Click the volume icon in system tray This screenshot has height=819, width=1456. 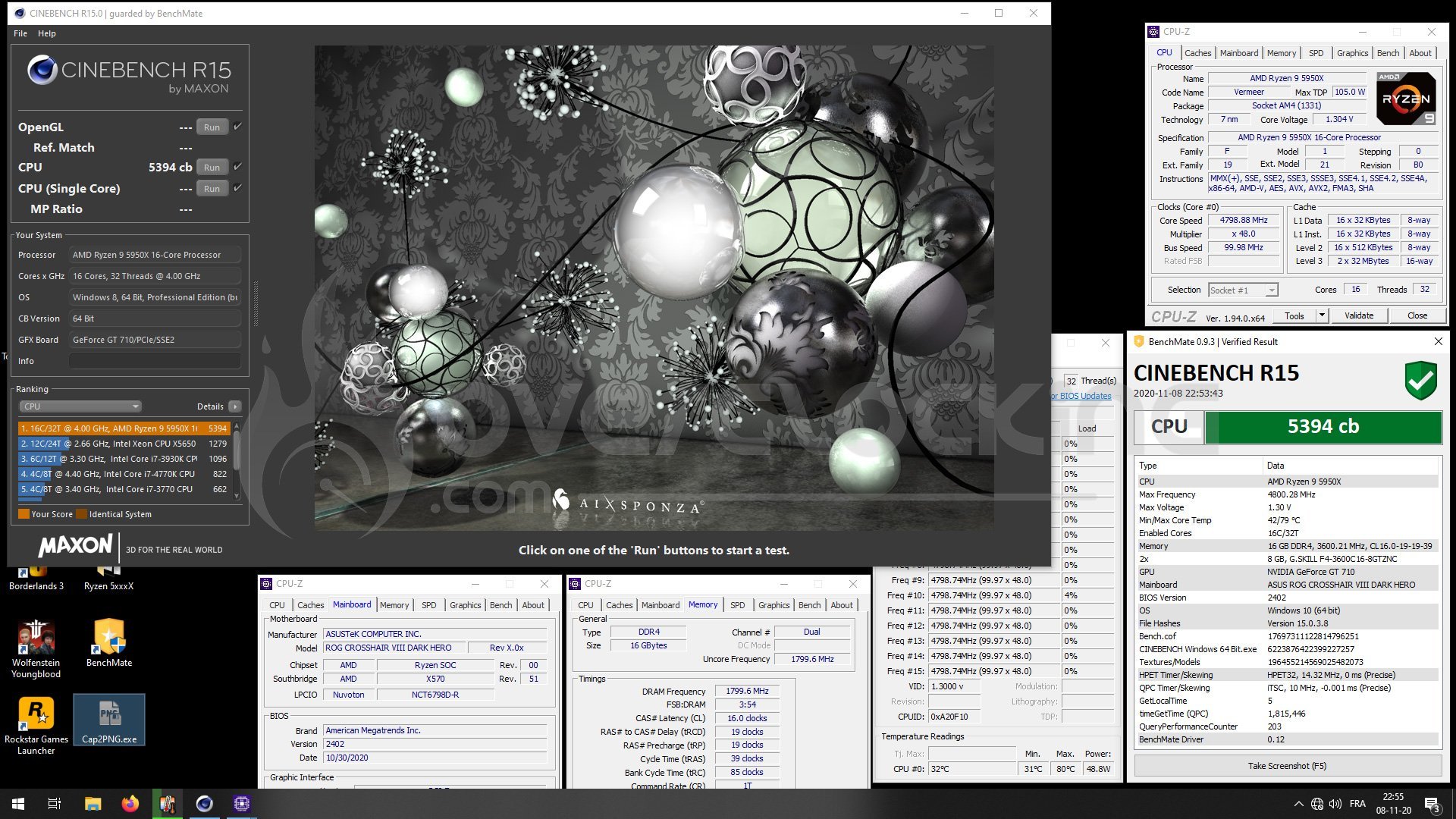coord(1335,804)
